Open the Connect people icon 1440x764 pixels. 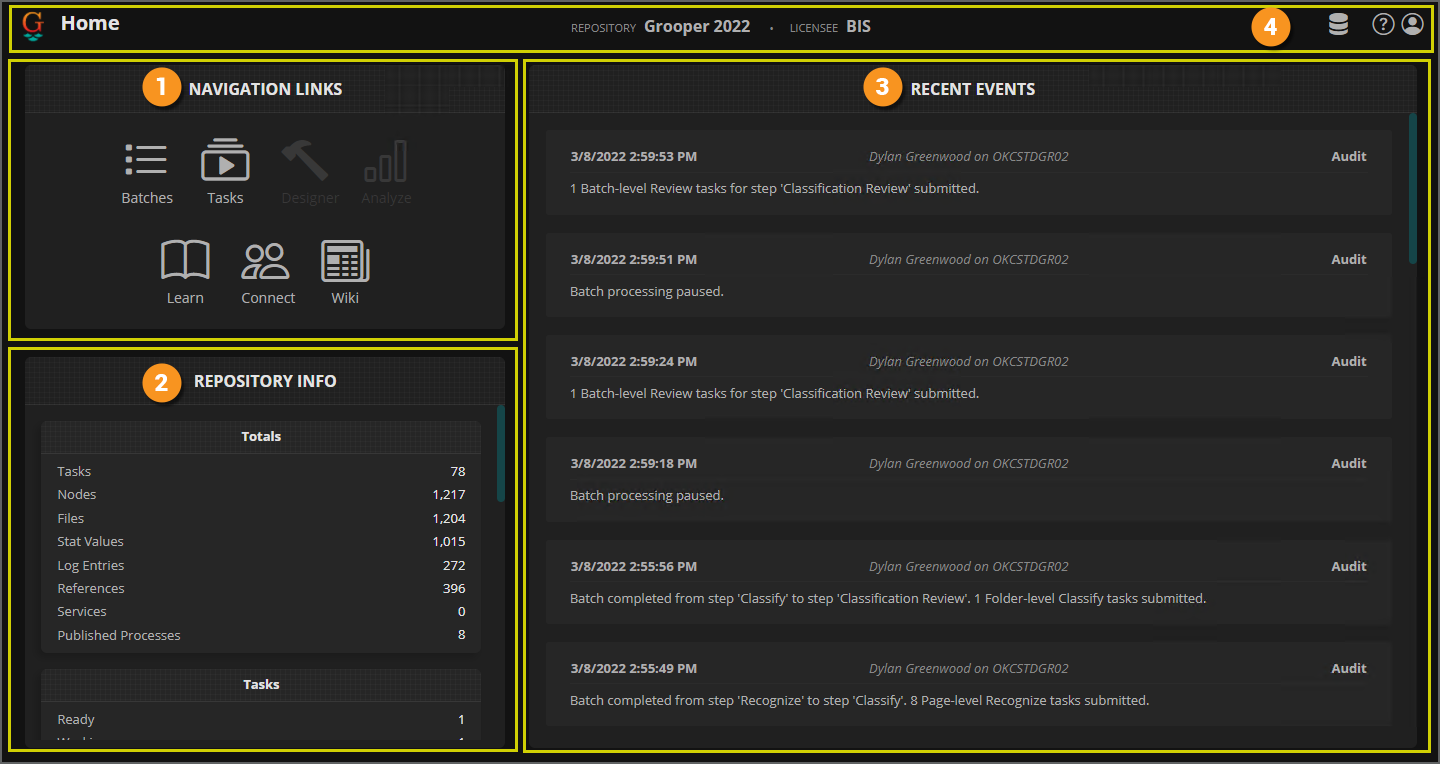coord(267,261)
